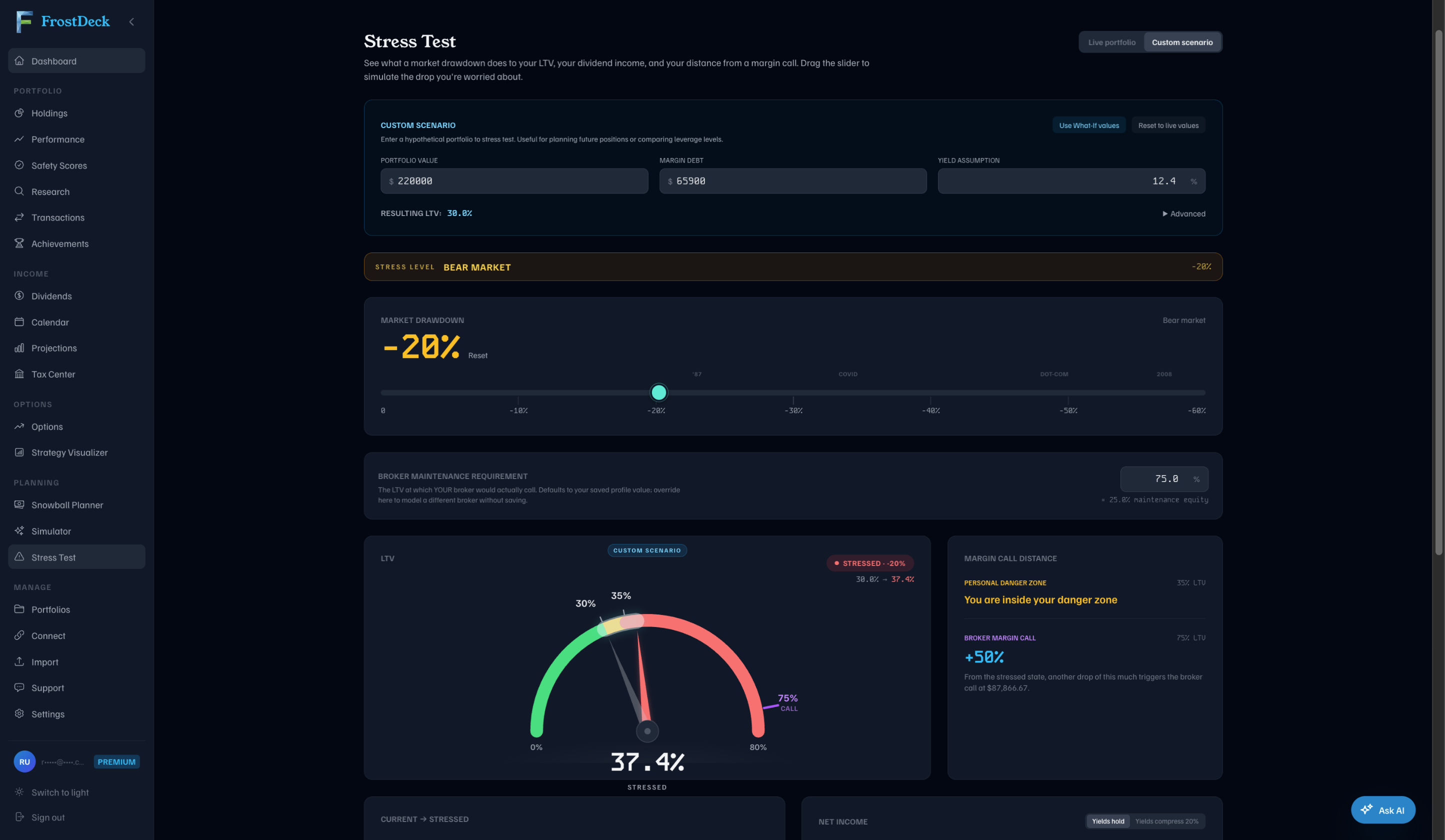This screenshot has height=840, width=1445.
Task: Open Dividends dollar coin icon
Action: (x=19, y=296)
